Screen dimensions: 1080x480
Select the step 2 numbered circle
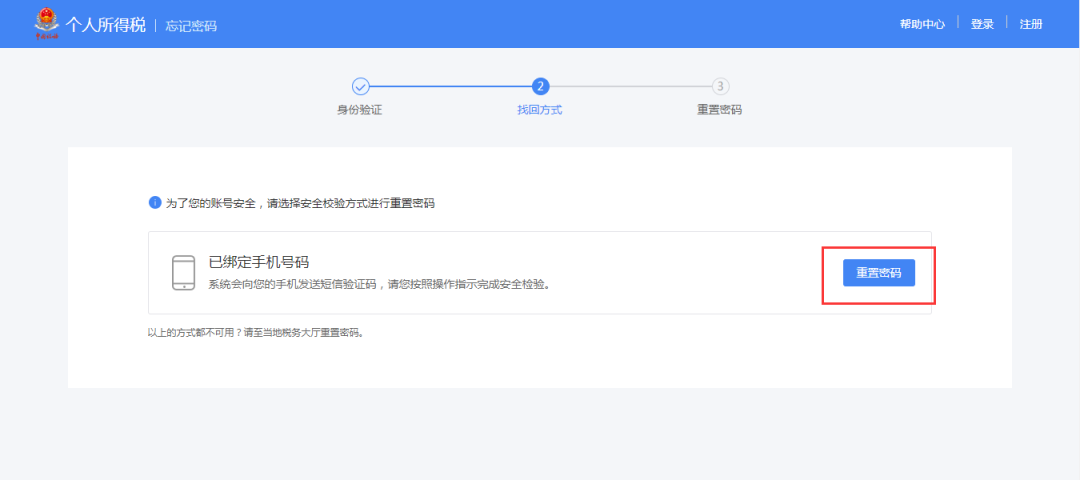540,87
